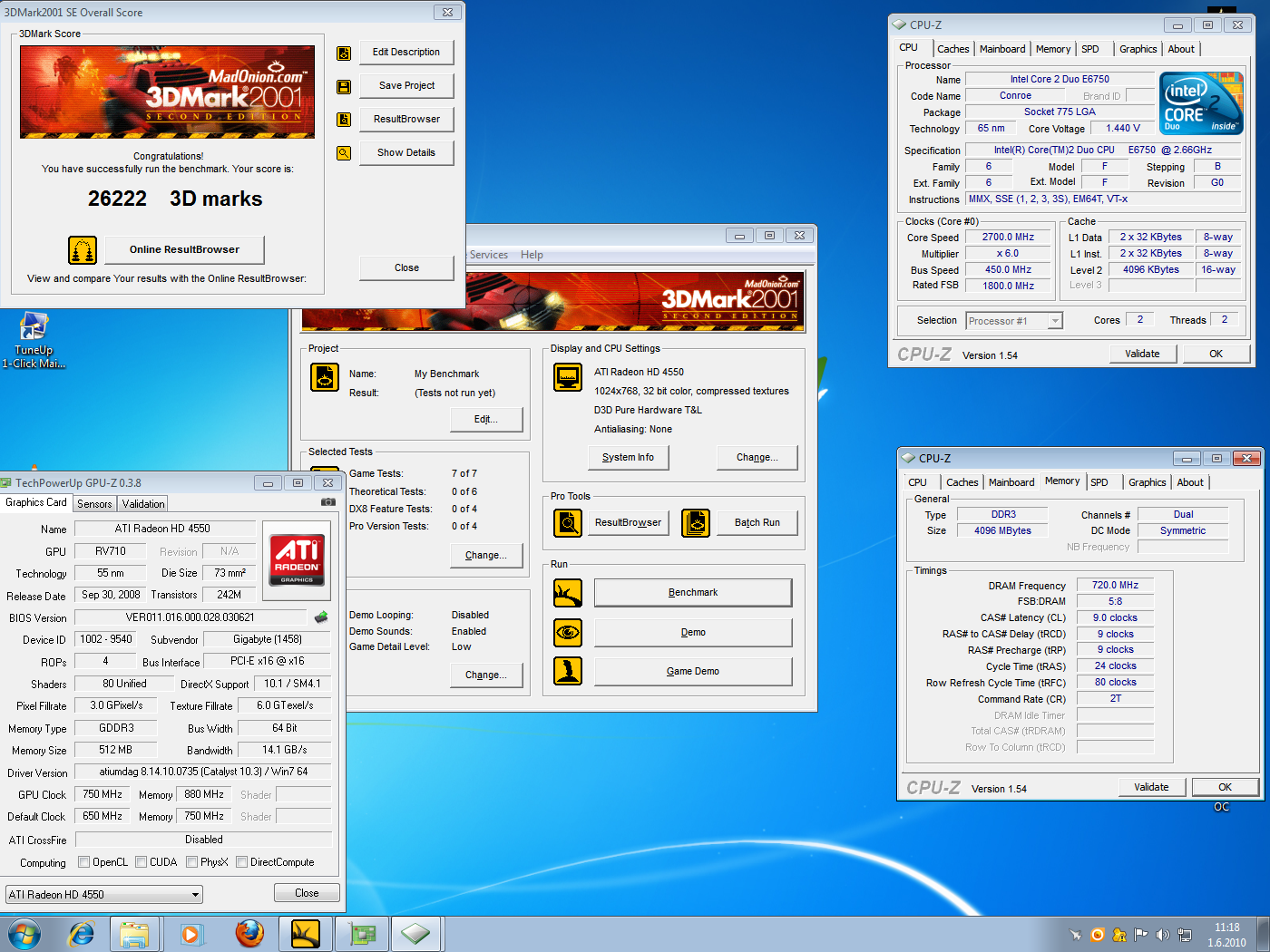Click the Online ResultBrowser yellow icon

pos(83,249)
